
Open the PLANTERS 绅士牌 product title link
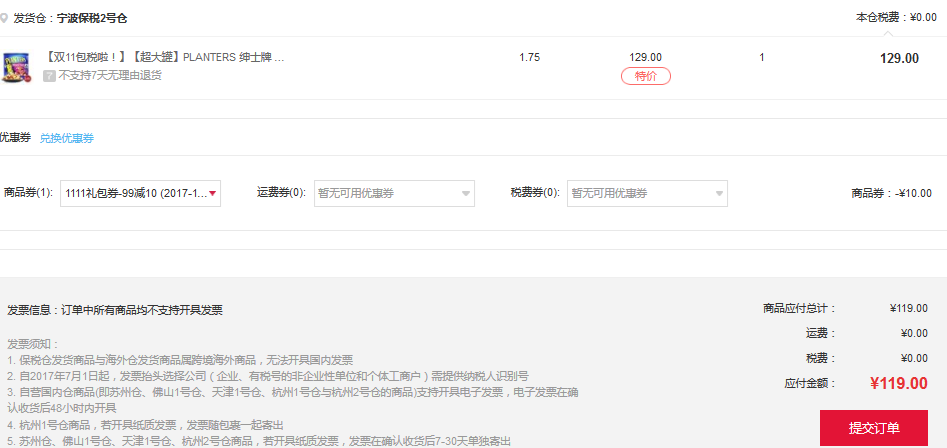click(165, 57)
